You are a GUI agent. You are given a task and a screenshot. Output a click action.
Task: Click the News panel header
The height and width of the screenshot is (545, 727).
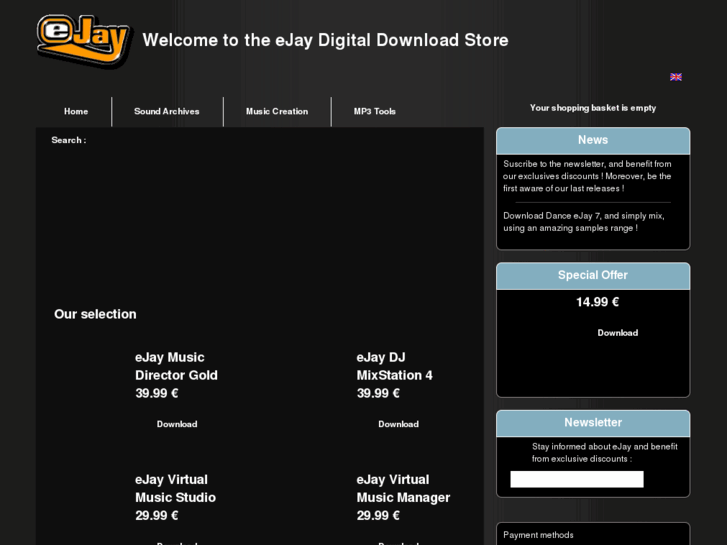pos(593,141)
